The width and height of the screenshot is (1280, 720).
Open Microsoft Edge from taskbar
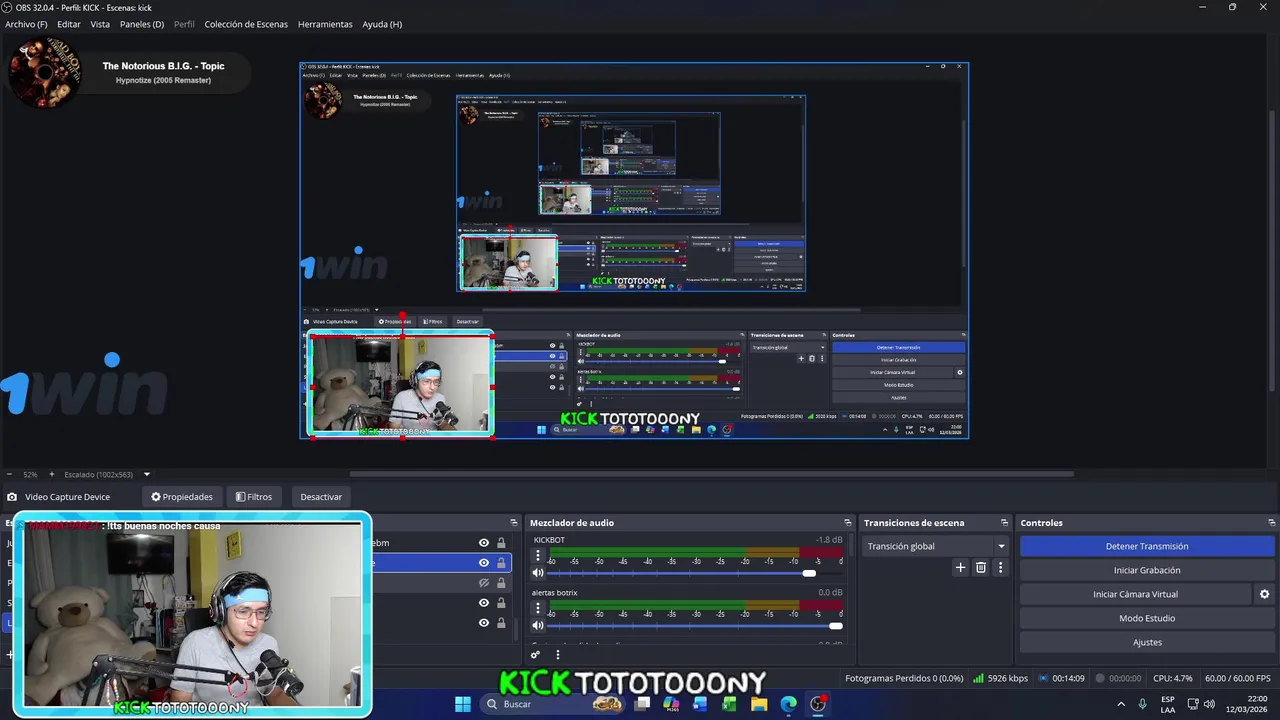point(788,704)
